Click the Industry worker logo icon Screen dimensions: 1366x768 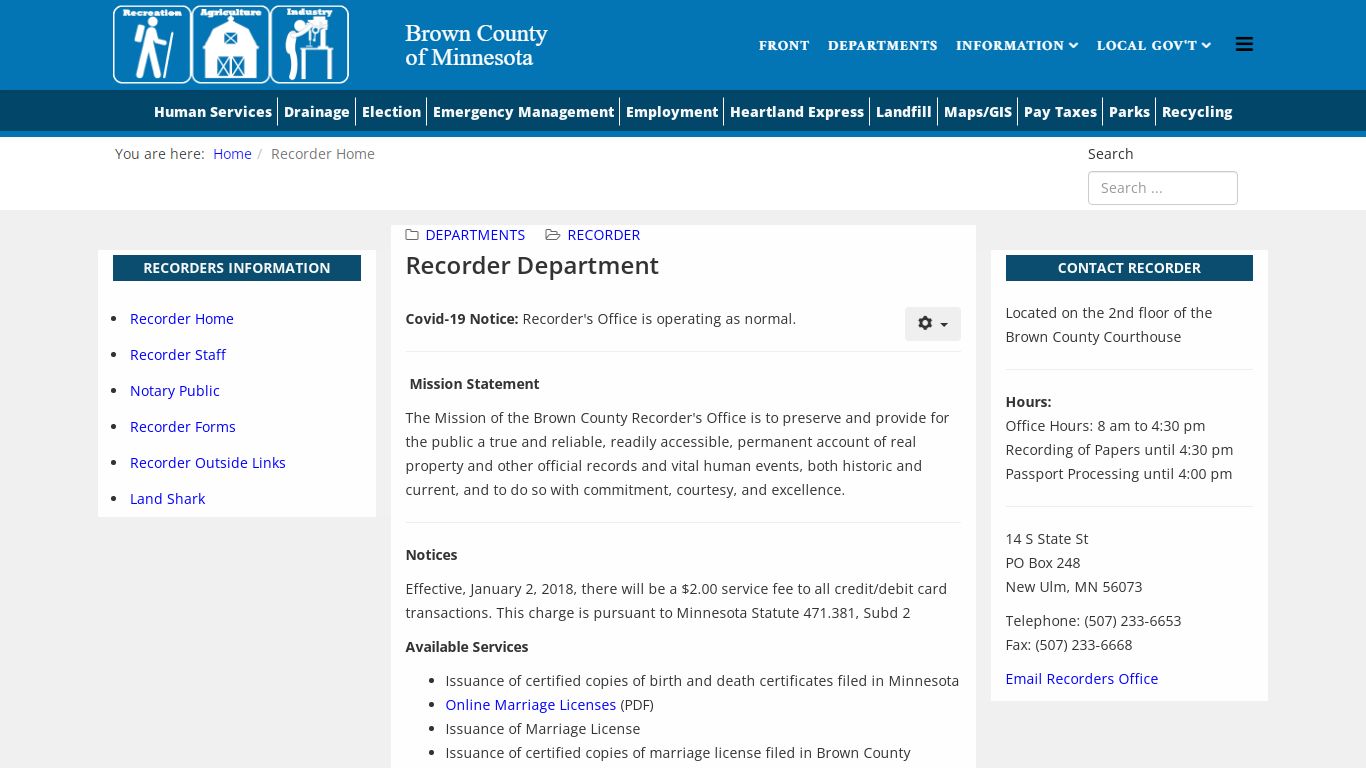[310, 44]
